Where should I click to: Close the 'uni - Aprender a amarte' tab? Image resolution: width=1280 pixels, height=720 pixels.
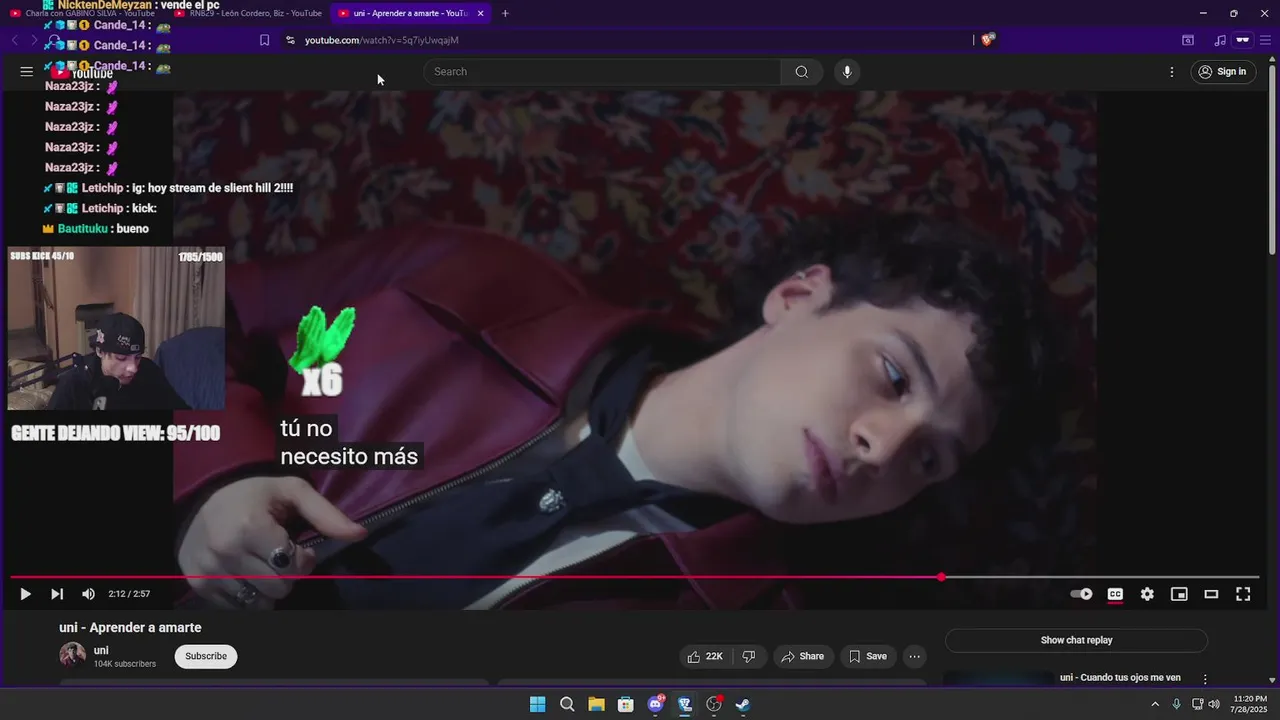[481, 13]
